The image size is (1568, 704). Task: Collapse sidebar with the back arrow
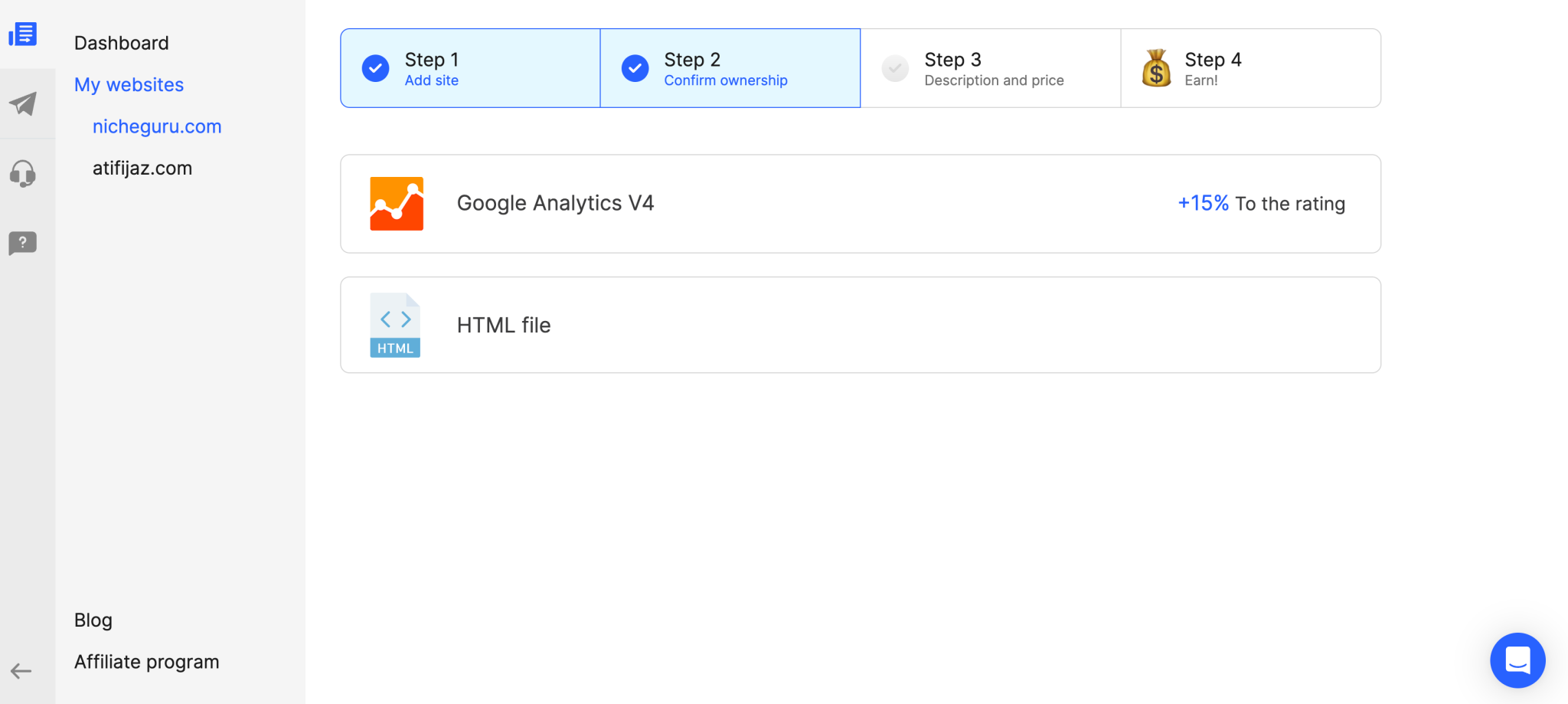click(x=21, y=672)
